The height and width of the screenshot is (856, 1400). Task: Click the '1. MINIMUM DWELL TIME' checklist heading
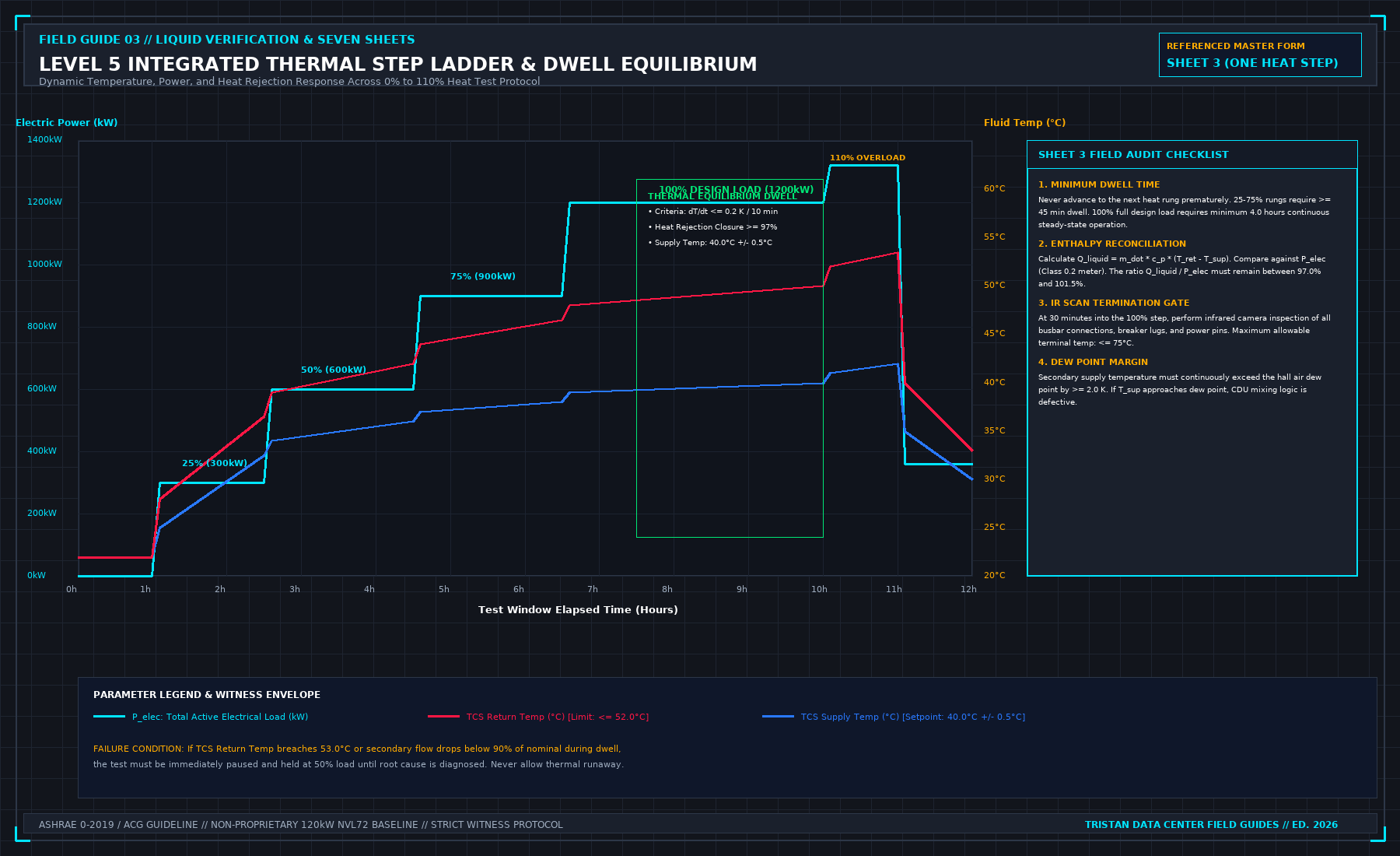click(x=1099, y=184)
